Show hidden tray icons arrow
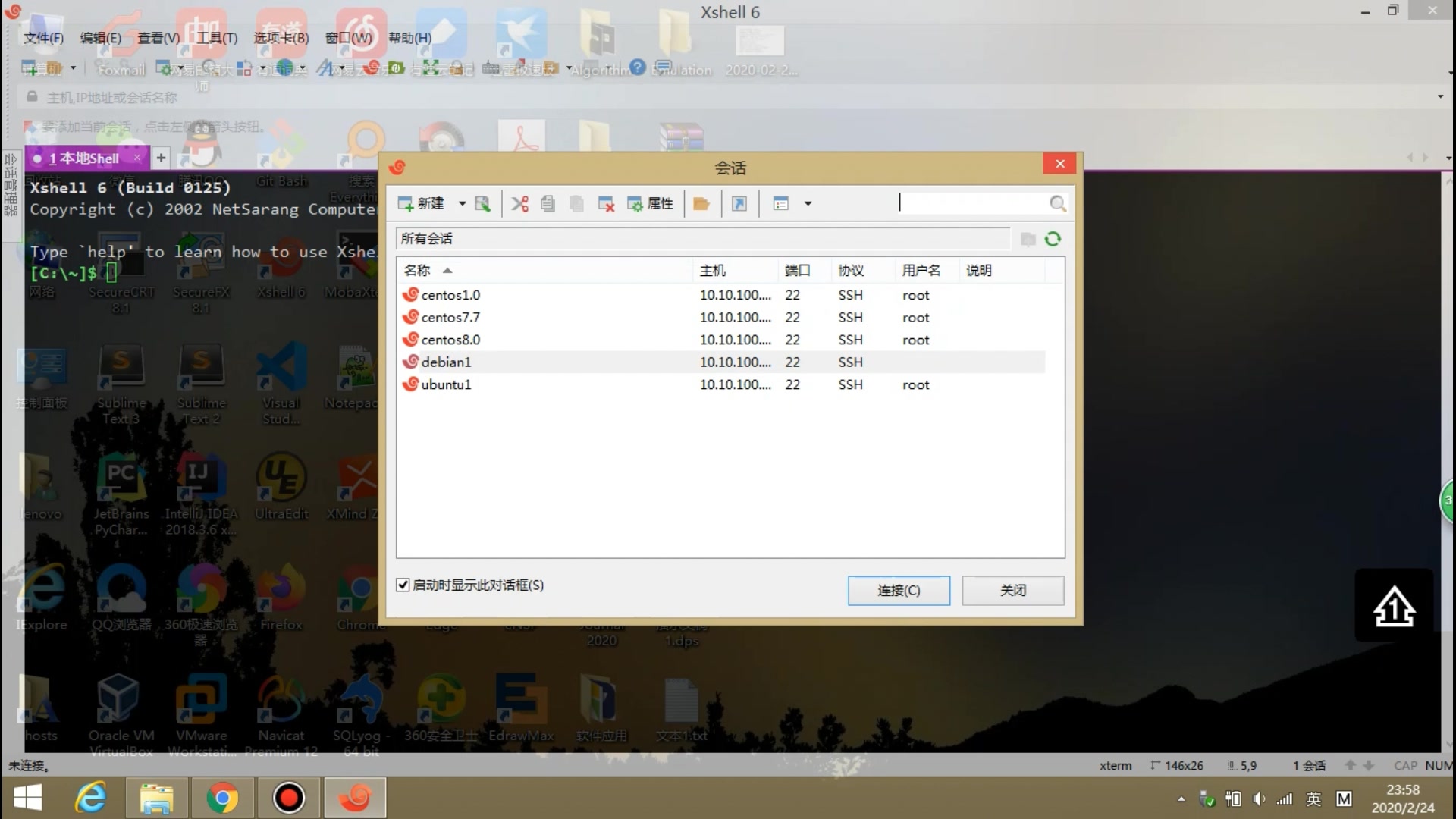Screen dimensions: 1456x819 pos(1181,799)
